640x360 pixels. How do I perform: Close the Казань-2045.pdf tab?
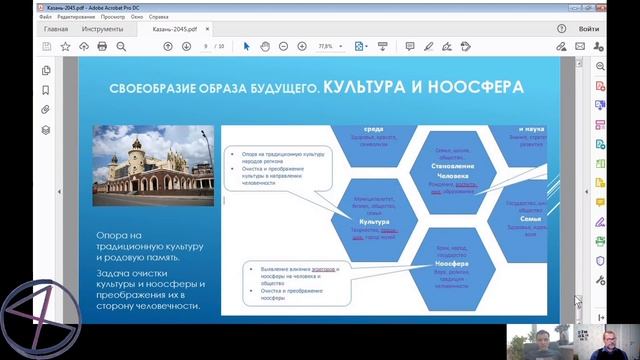(x=207, y=29)
